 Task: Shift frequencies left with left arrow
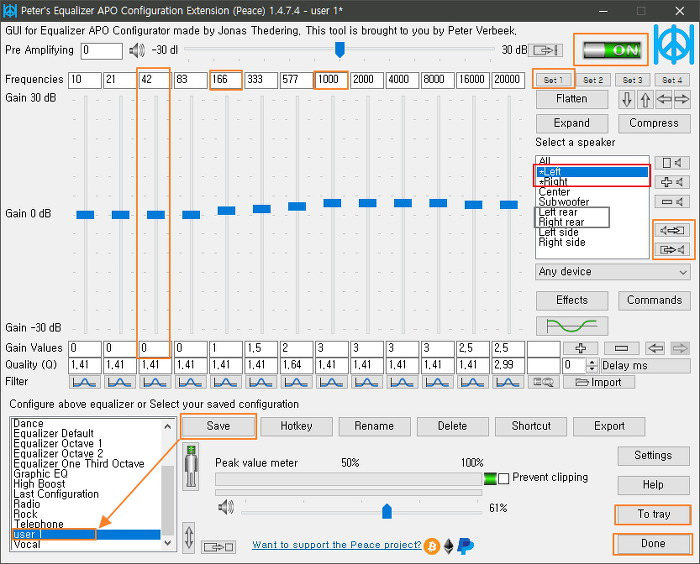[664, 99]
